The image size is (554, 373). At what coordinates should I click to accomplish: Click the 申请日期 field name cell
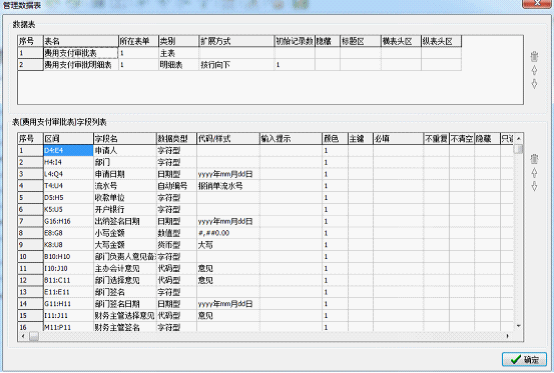tap(124, 174)
